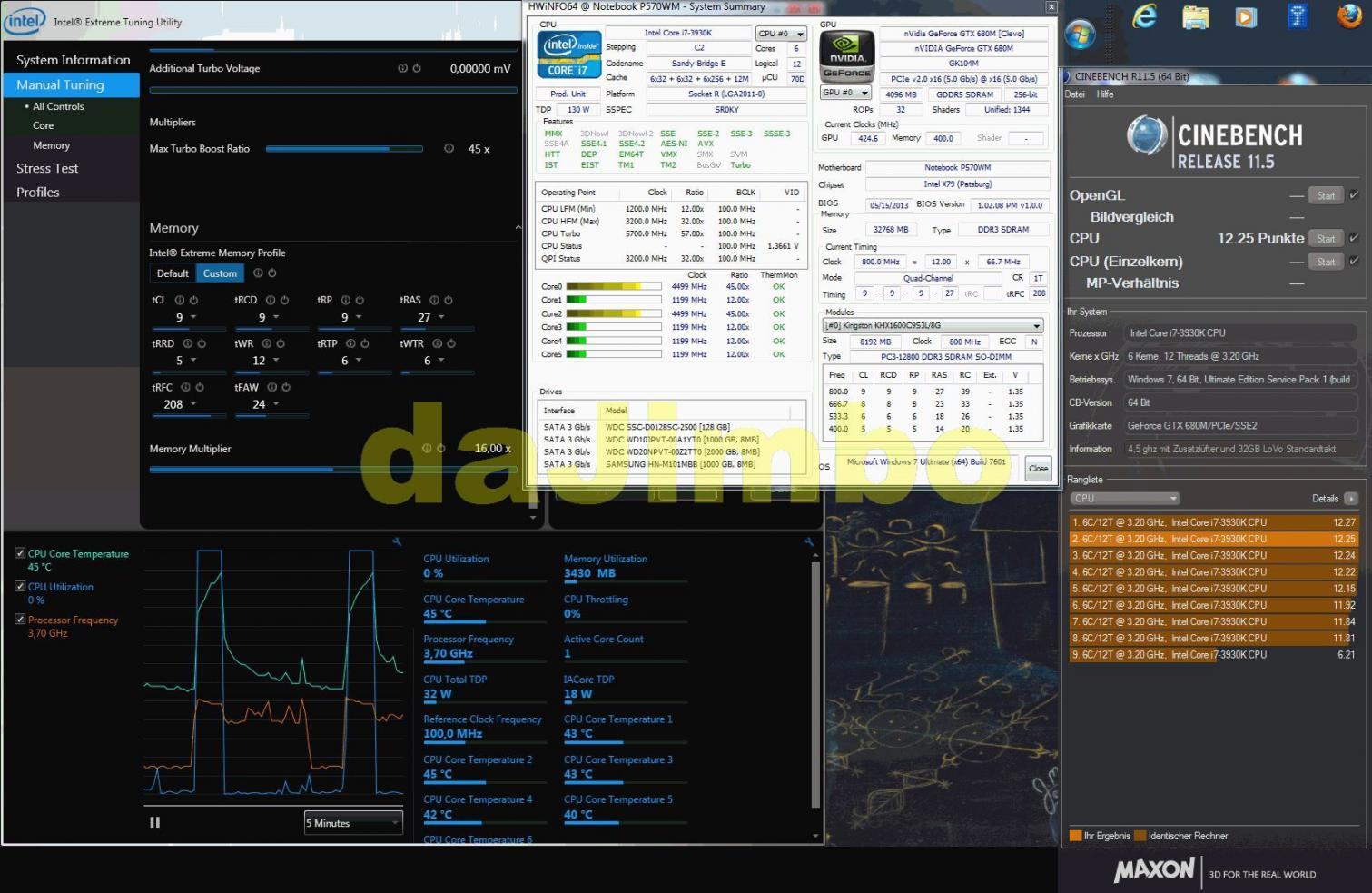Viewport: 1372px width, 893px height.
Task: Launch Firefox from the taskbar
Action: [x=1350, y=17]
